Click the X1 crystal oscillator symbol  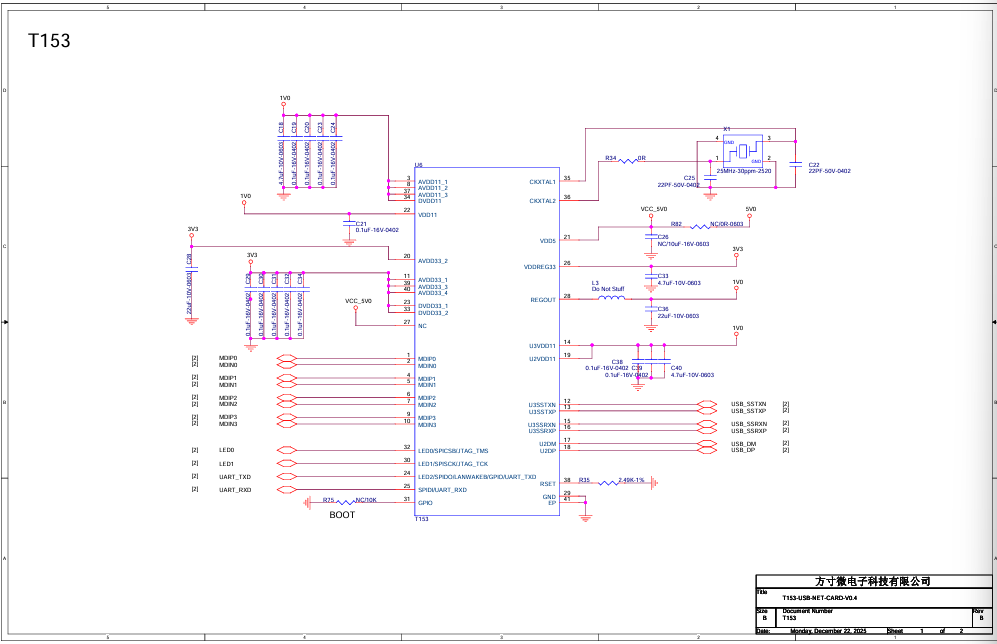(743, 151)
